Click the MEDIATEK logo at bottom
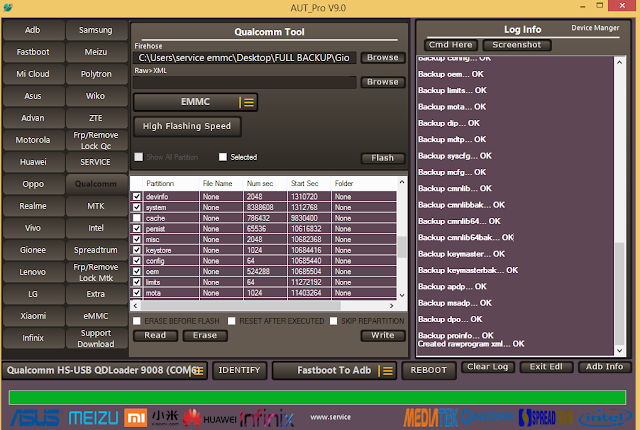This screenshot has height=430, width=640. coord(431,418)
